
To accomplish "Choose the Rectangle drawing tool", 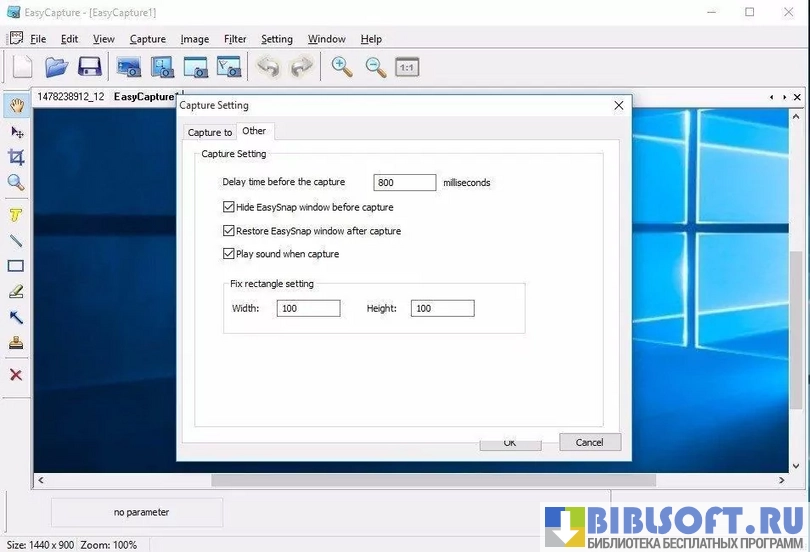I will coord(16,266).
